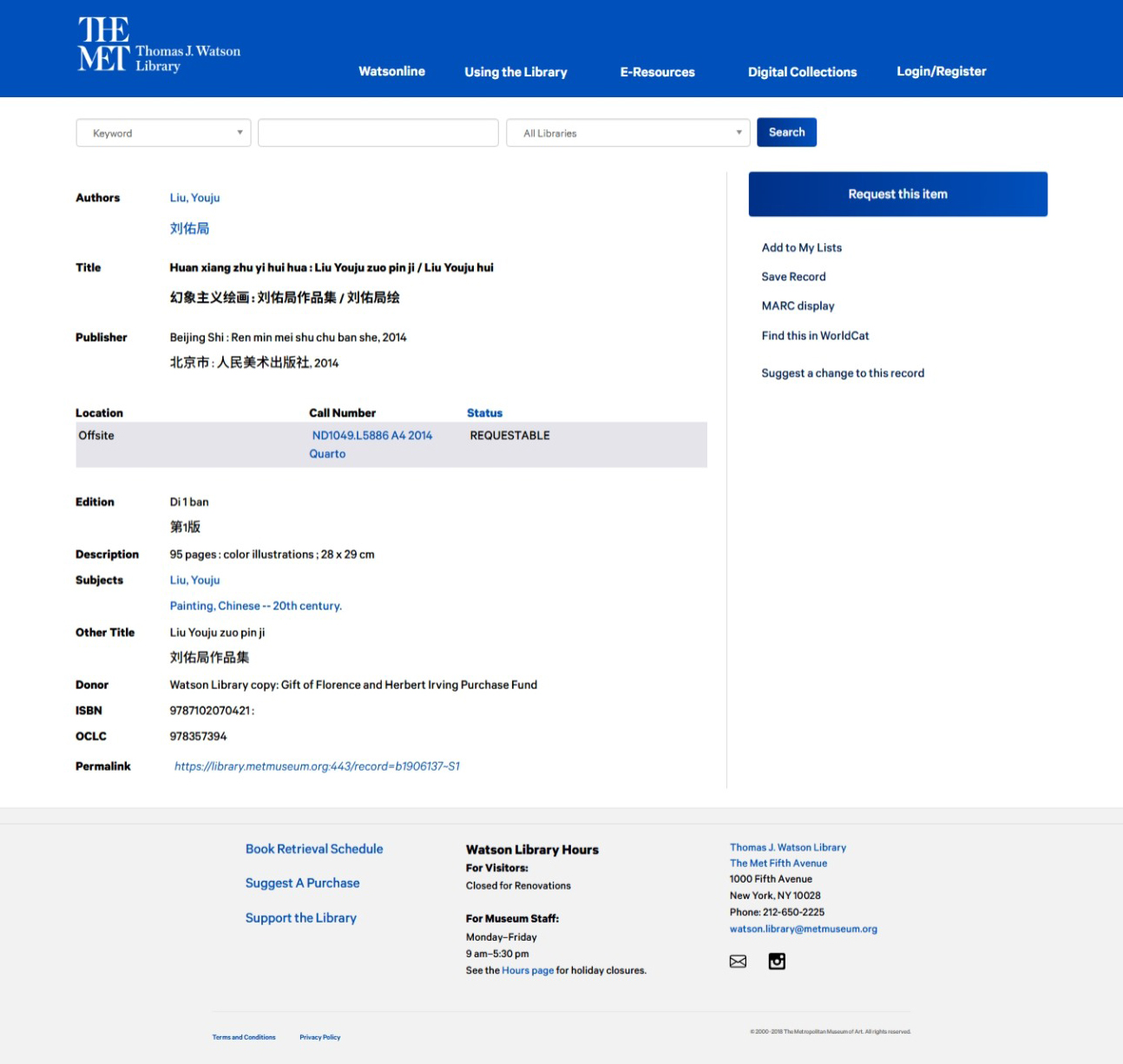This screenshot has height=1064, width=1123.
Task: Go to Digital Collections
Action: coord(802,72)
